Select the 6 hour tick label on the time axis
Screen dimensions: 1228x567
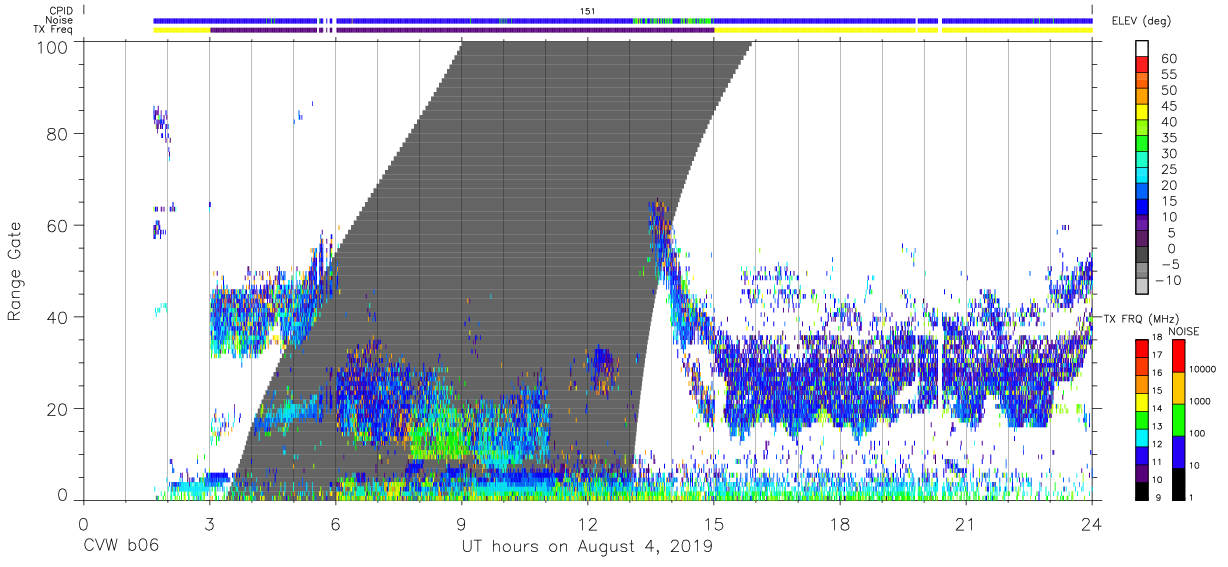click(x=335, y=524)
